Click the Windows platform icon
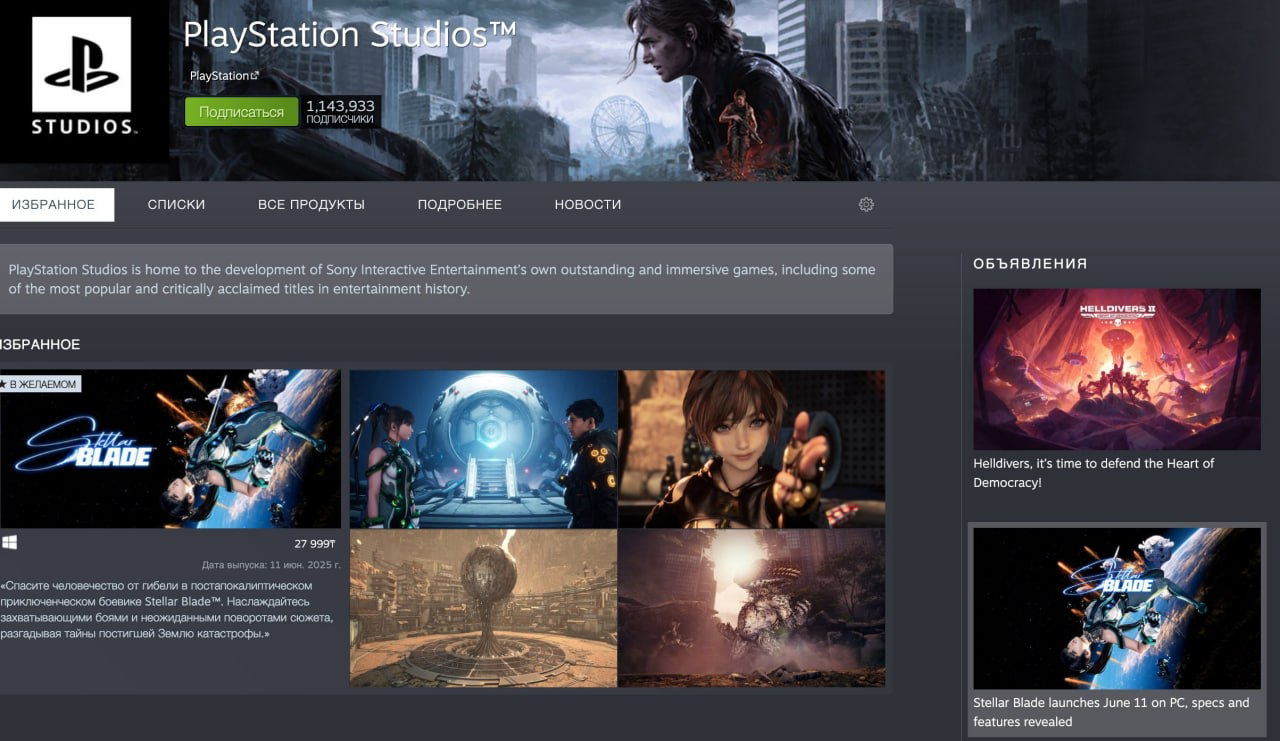The image size is (1280, 741). (9, 543)
